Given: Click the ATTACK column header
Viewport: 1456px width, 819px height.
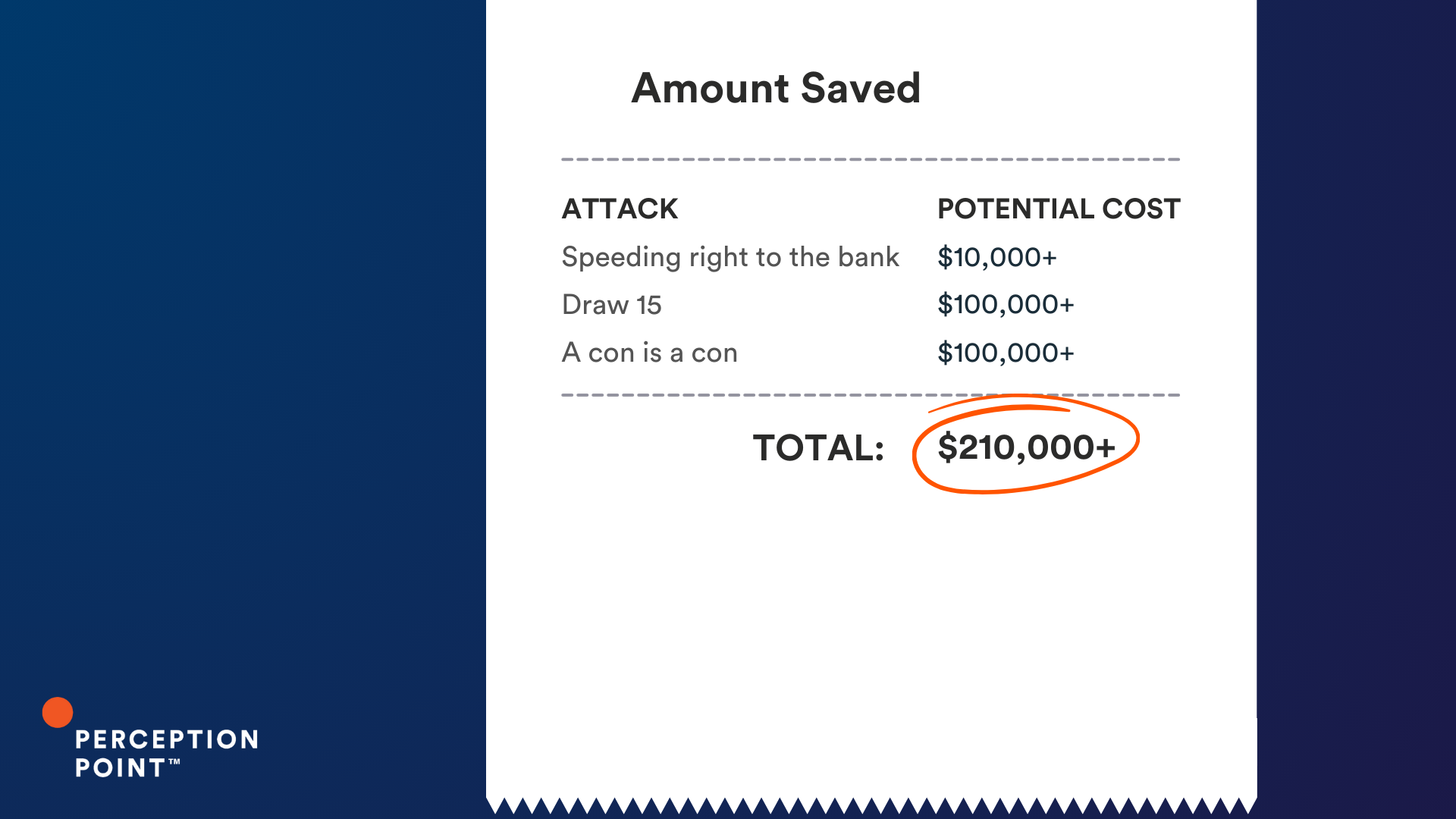Looking at the screenshot, I should 620,209.
